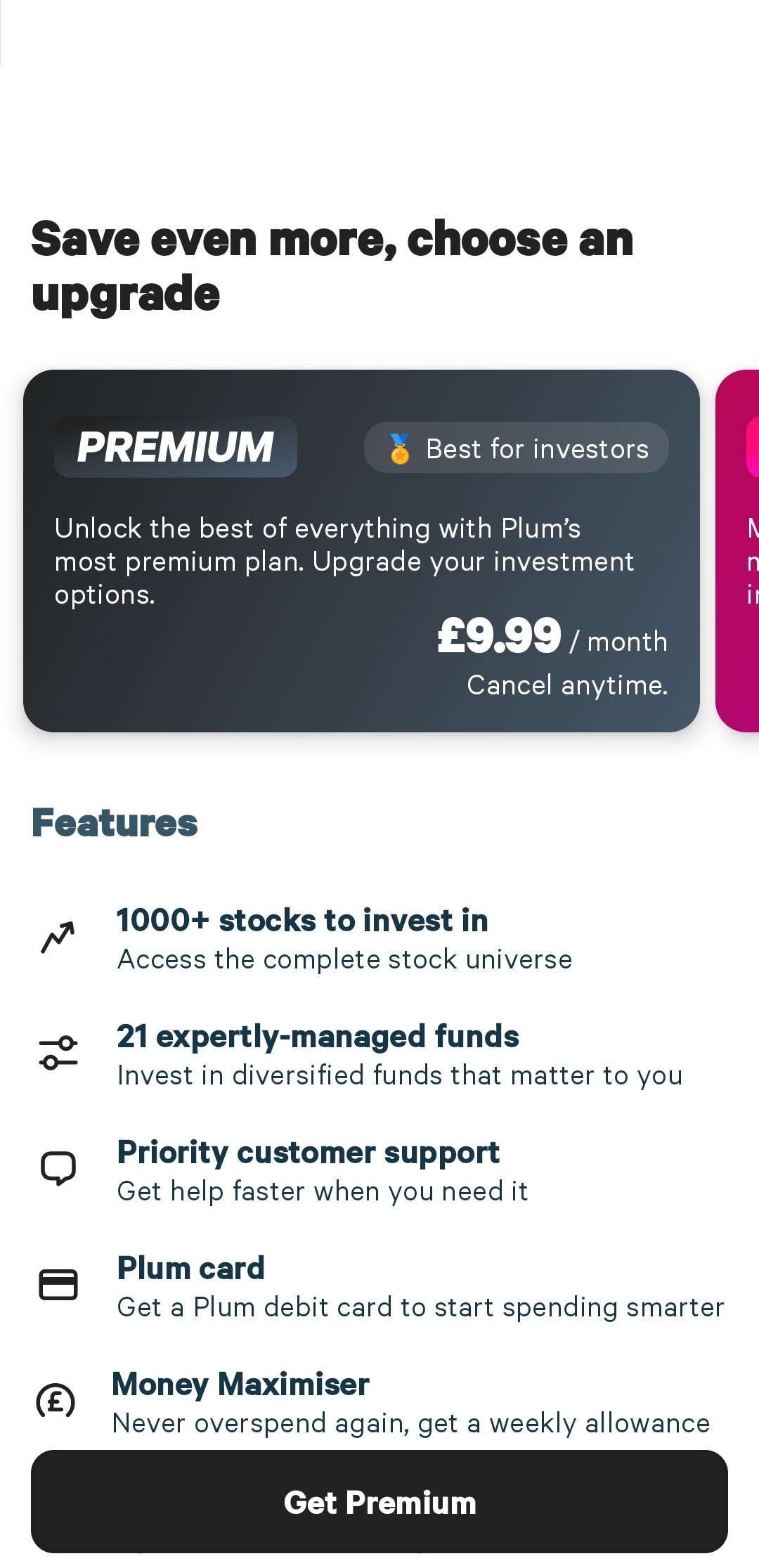Image resolution: width=759 pixels, height=1568 pixels.
Task: Open the Money Maximiser feature
Action: point(240,1385)
